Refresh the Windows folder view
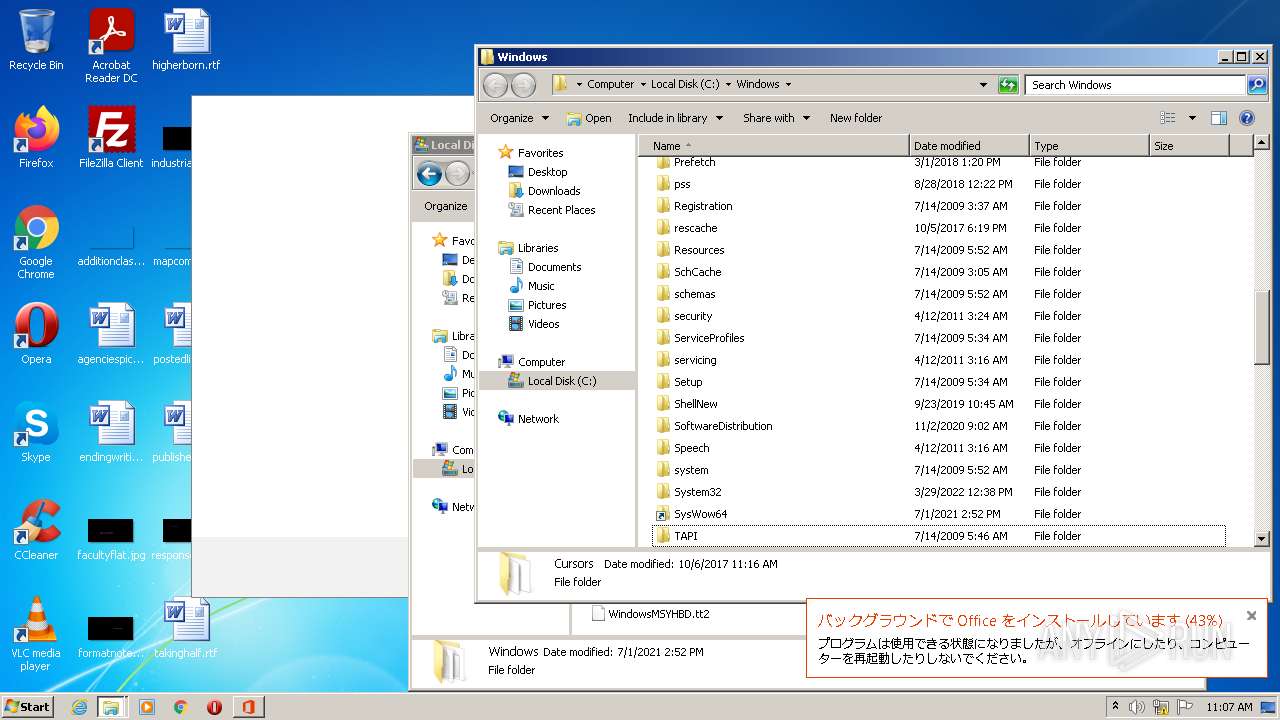This screenshot has width=1280, height=720. tap(1008, 85)
